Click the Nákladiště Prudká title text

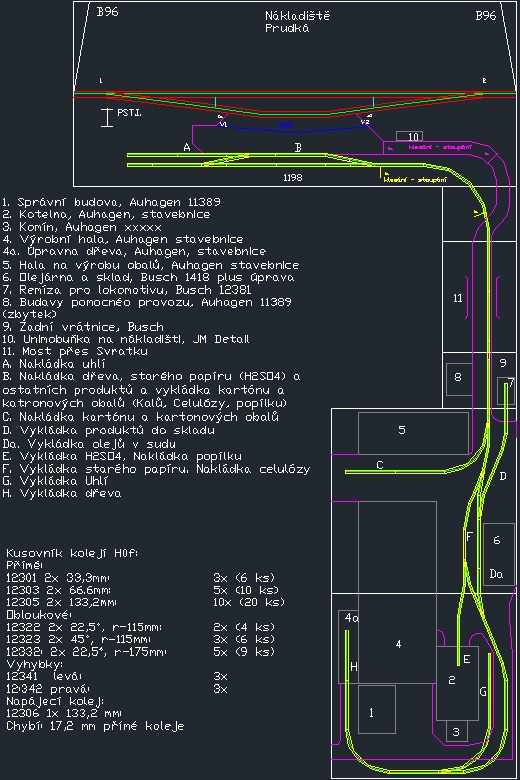click(x=297, y=22)
